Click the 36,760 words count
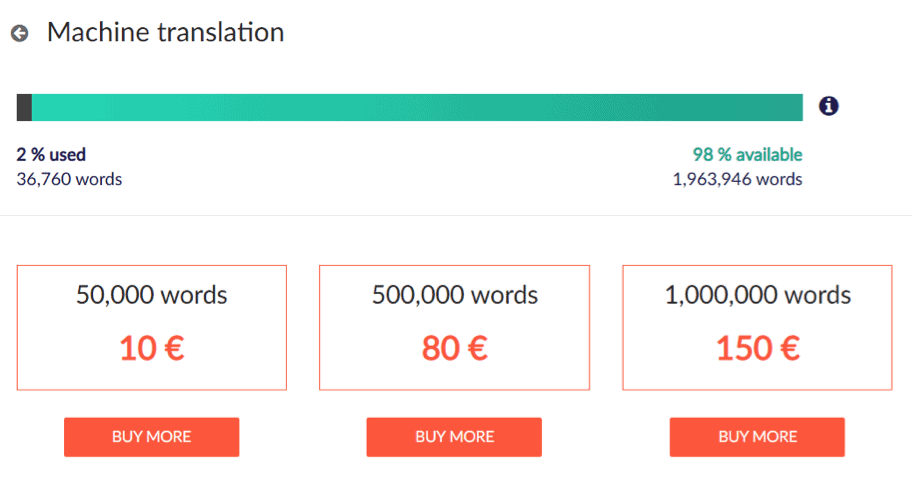This screenshot has width=913, height=487. click(69, 179)
